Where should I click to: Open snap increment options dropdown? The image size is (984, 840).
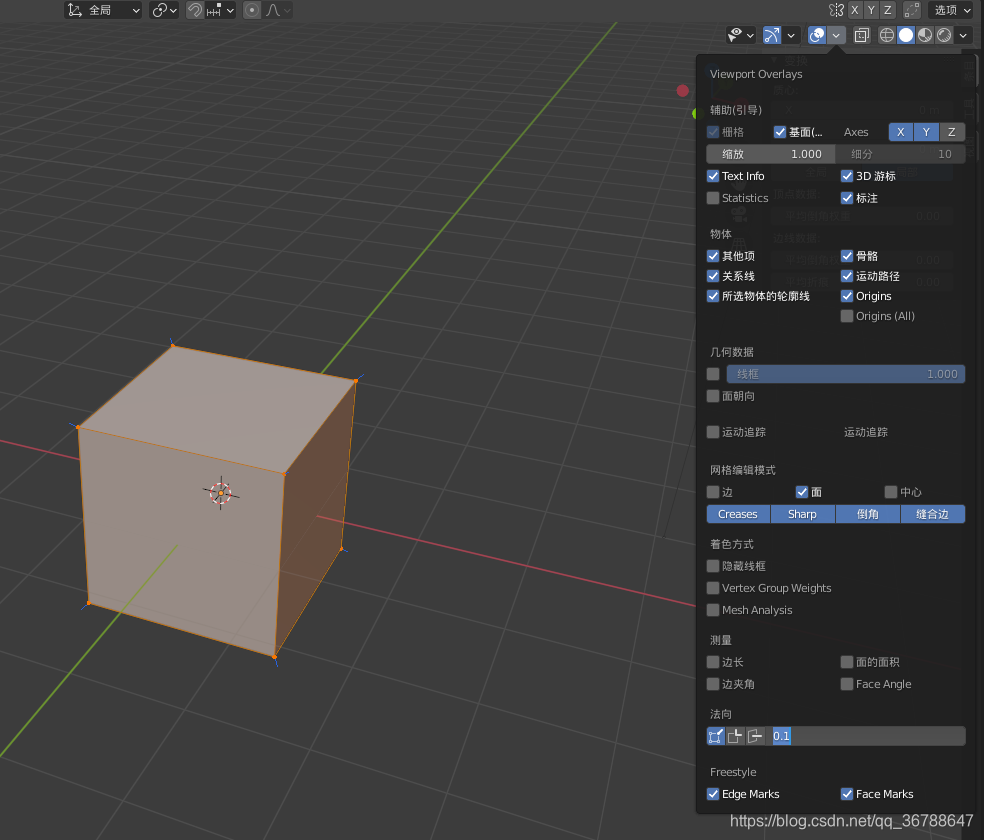(x=220, y=10)
